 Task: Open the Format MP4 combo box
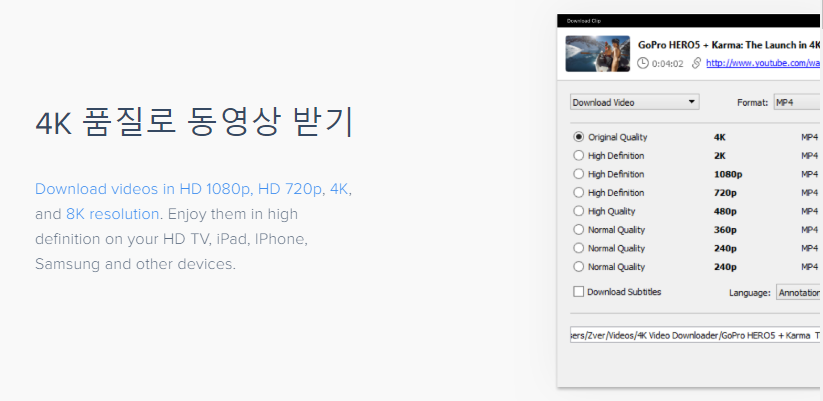coord(797,102)
